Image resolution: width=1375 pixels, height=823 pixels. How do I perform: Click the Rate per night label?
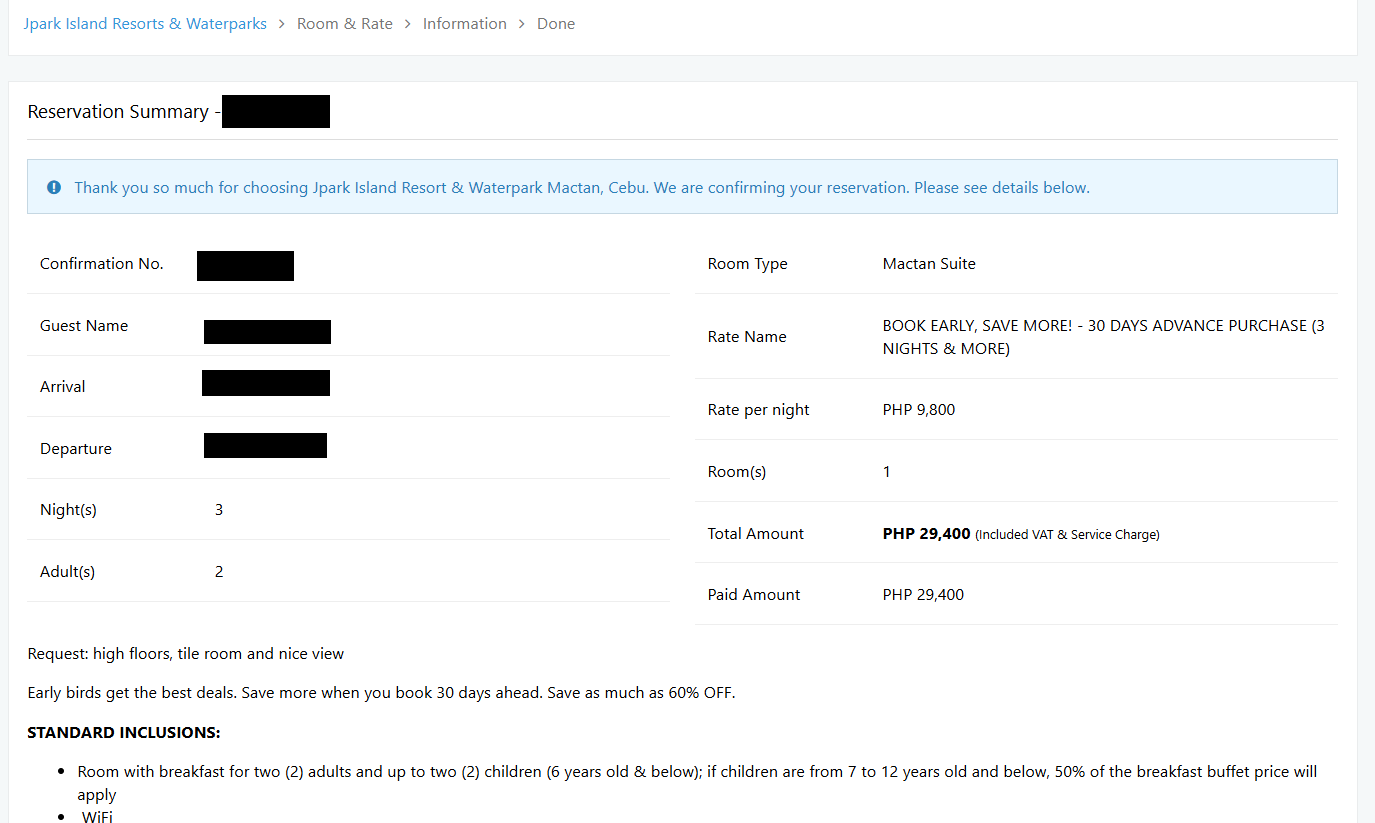click(759, 410)
